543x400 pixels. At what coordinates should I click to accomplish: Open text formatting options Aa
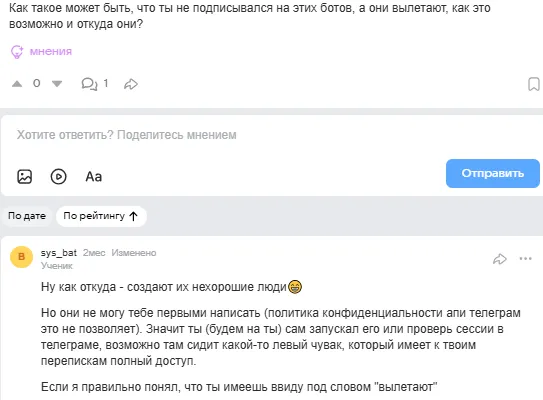point(94,177)
